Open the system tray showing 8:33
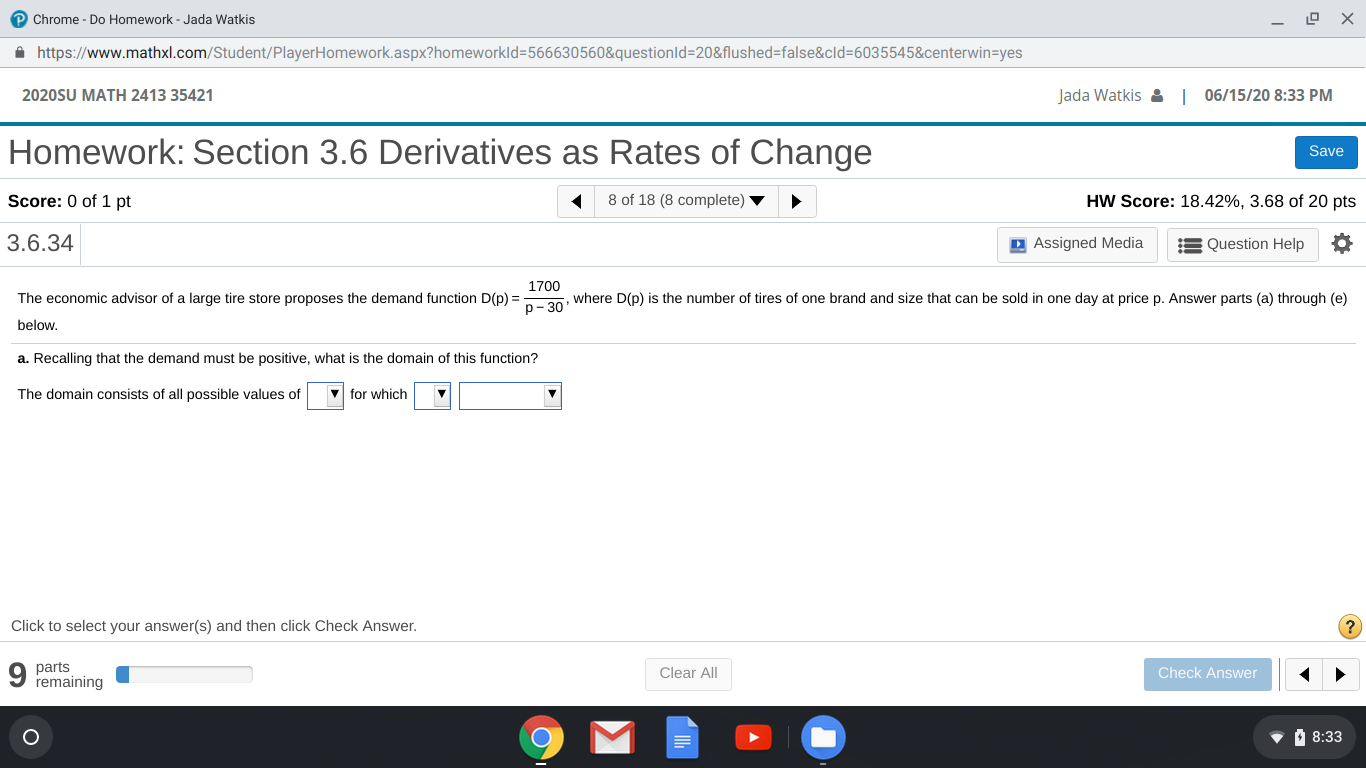The height and width of the screenshot is (768, 1366). [x=1304, y=738]
